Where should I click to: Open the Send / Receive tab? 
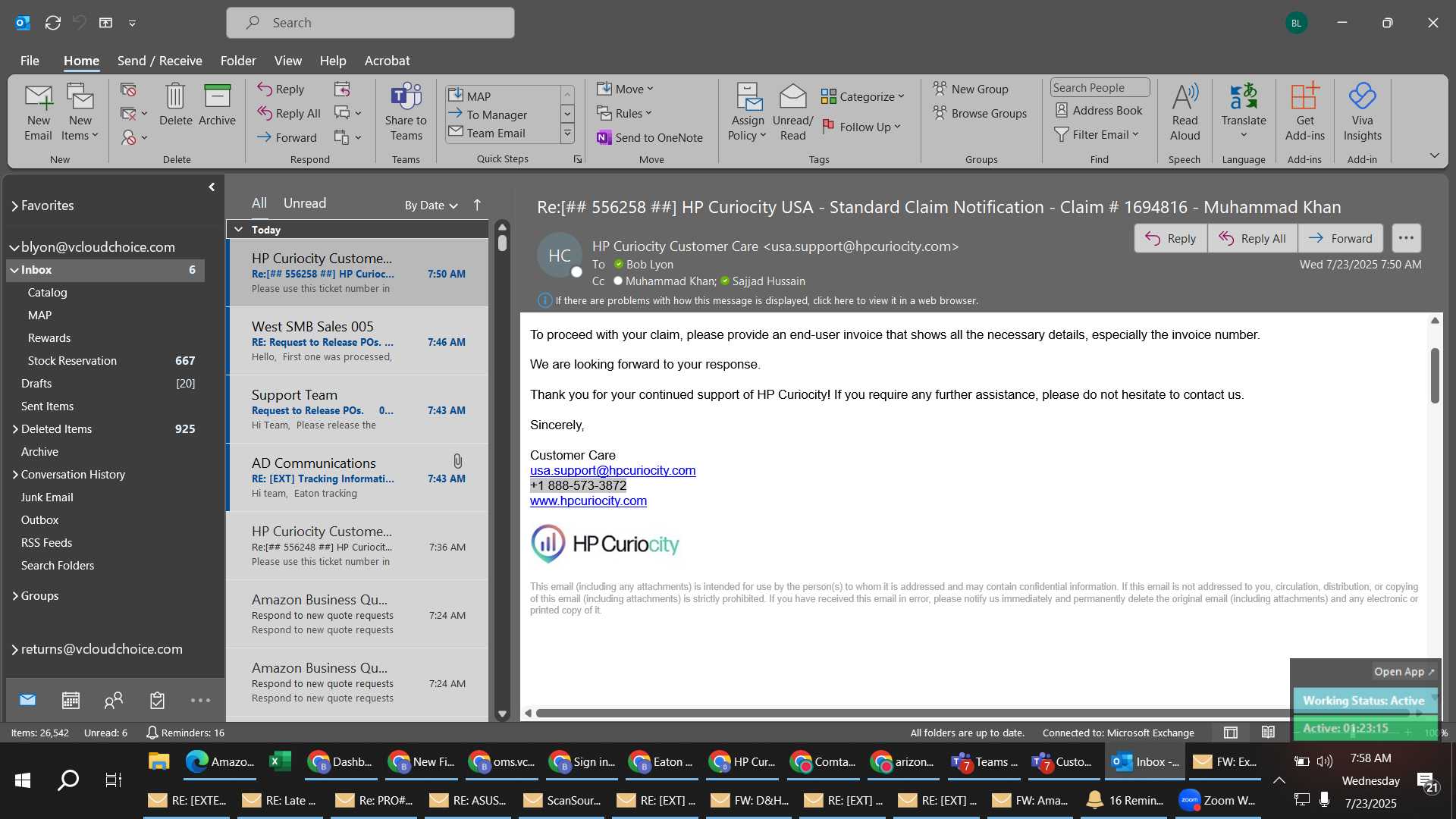click(x=159, y=61)
